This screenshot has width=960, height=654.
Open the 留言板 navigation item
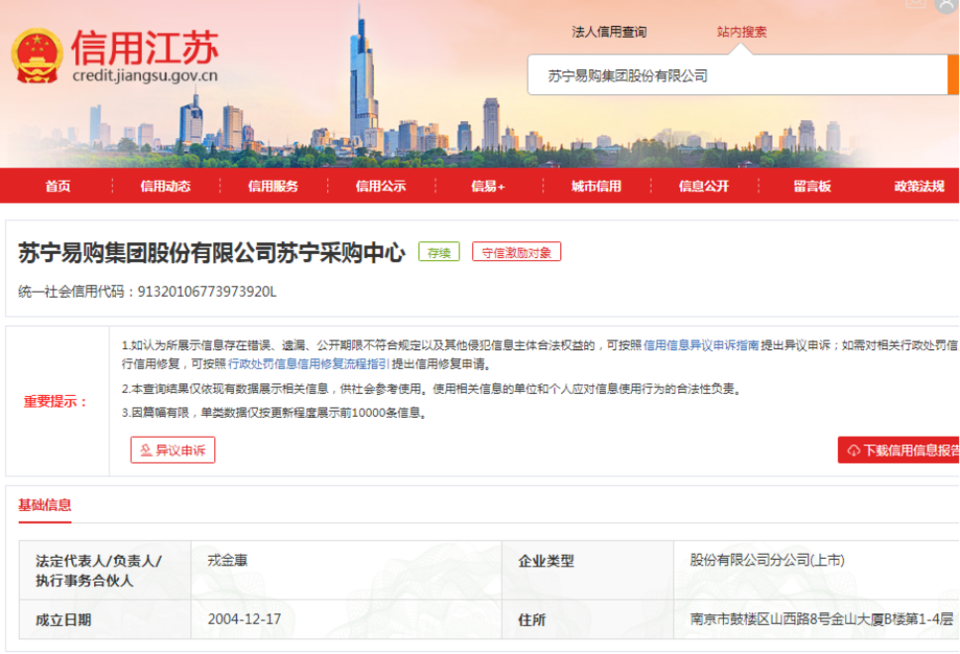(812, 186)
